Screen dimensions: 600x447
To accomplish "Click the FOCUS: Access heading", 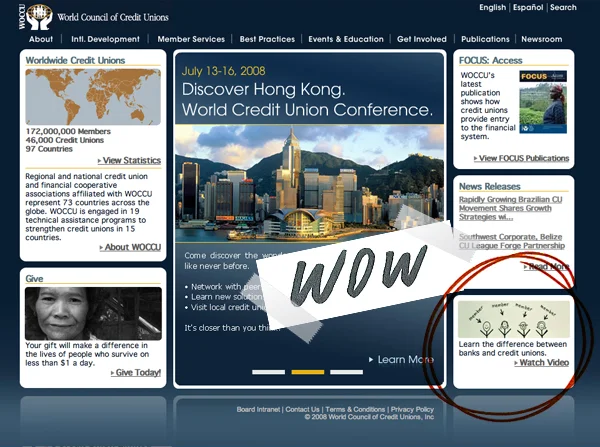I will coord(491,60).
